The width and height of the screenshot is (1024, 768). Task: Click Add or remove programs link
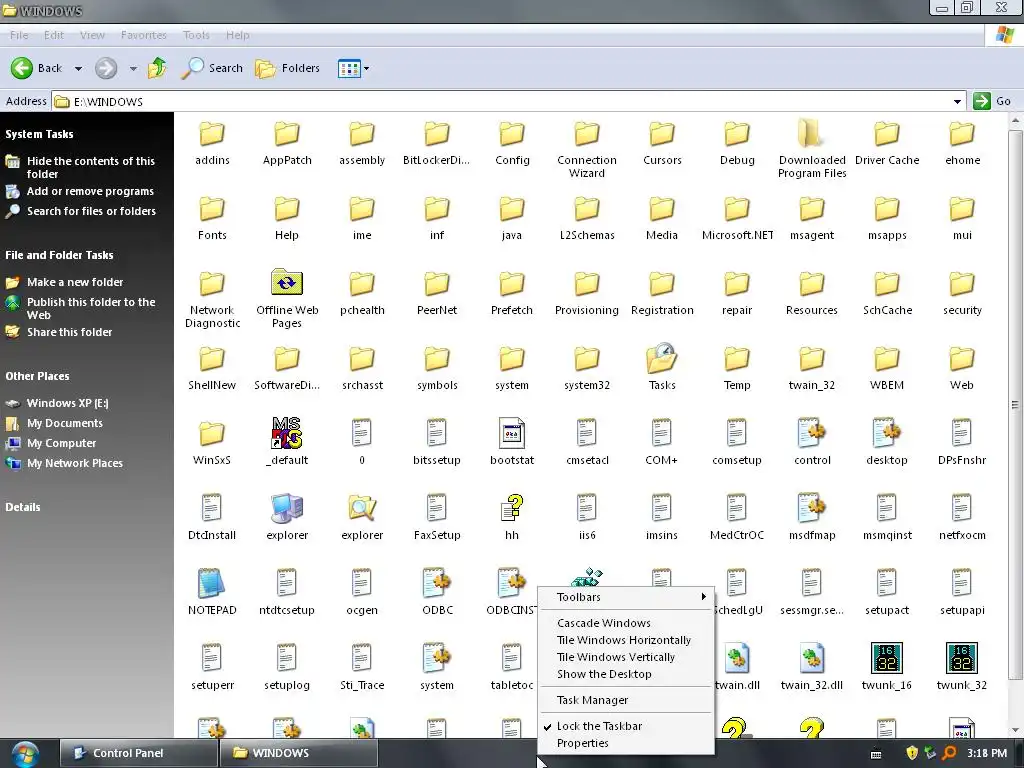point(90,191)
